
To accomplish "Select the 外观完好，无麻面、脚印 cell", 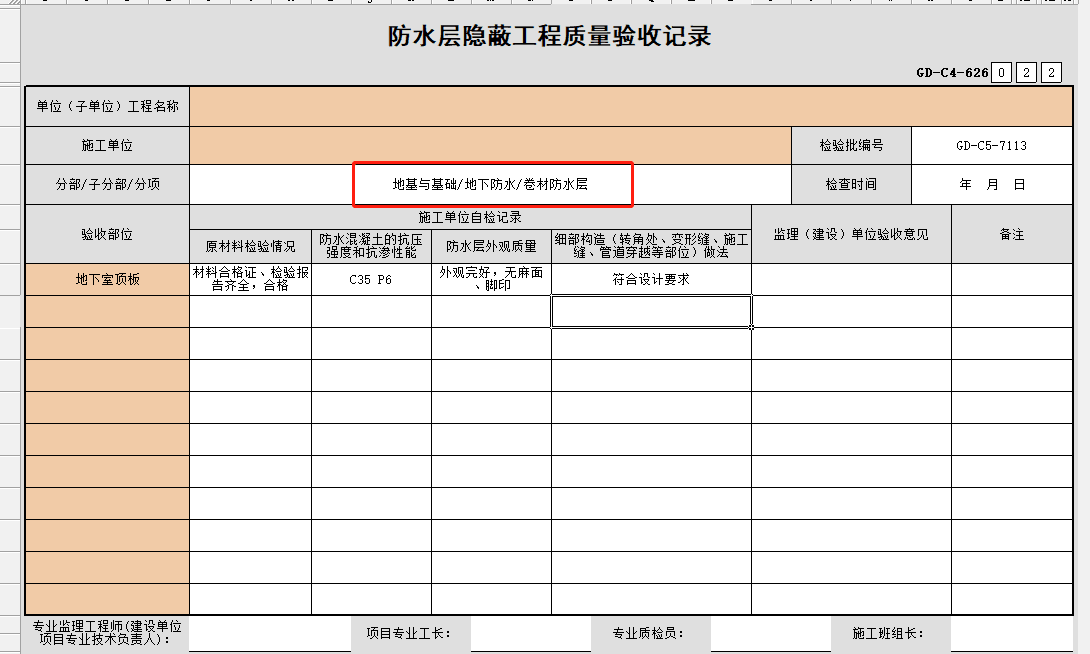I will tap(491, 280).
